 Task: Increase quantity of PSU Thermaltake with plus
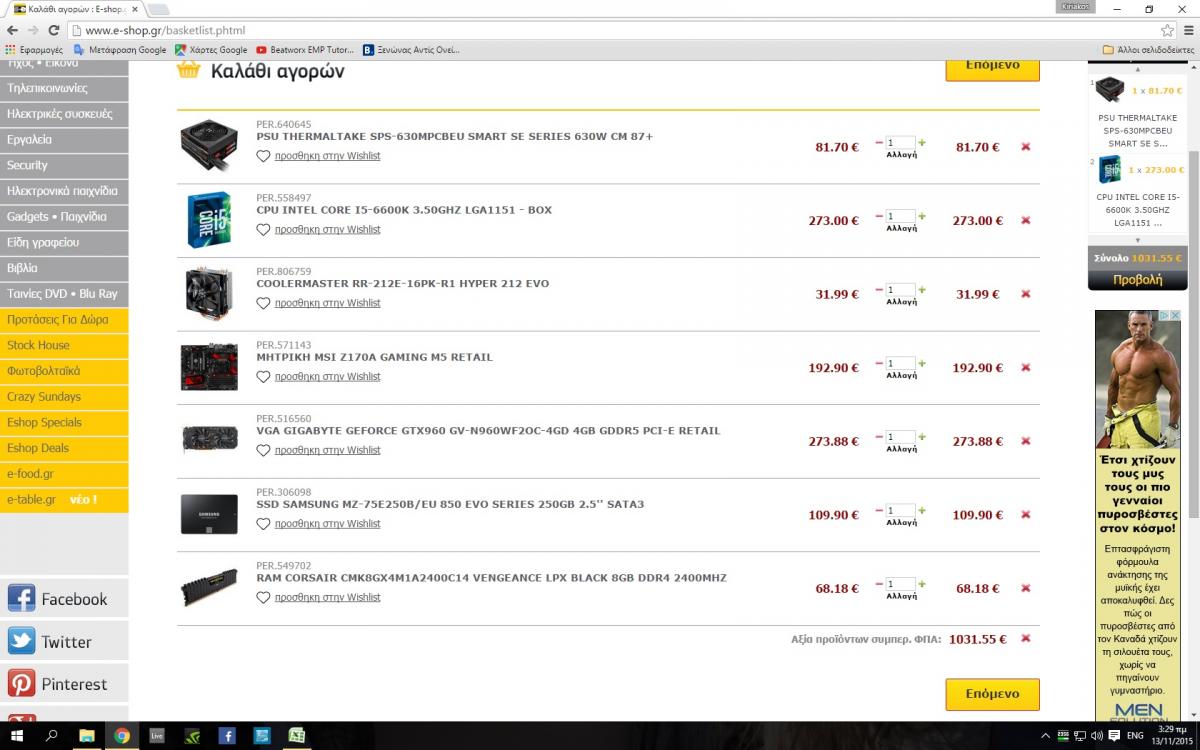tap(922, 143)
